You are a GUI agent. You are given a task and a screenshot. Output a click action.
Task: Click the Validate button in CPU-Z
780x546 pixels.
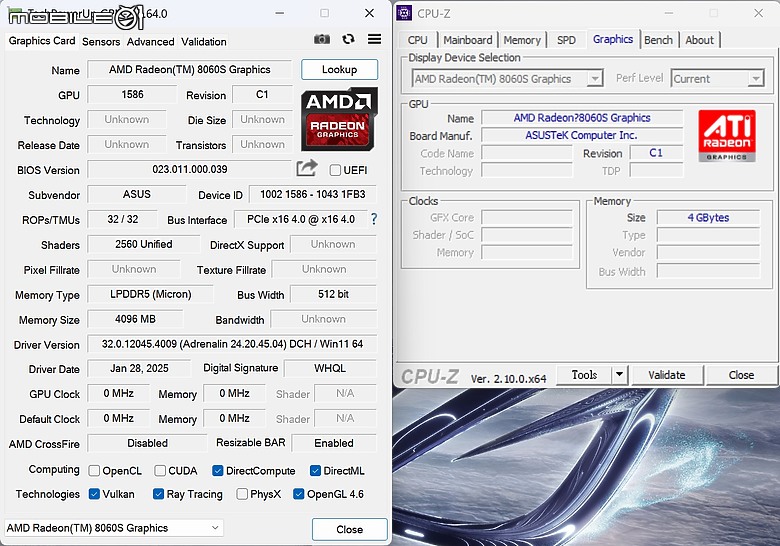tap(667, 374)
